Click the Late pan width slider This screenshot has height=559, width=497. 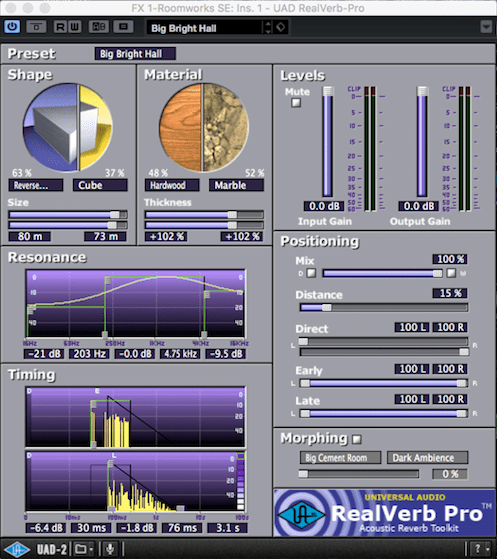click(384, 414)
